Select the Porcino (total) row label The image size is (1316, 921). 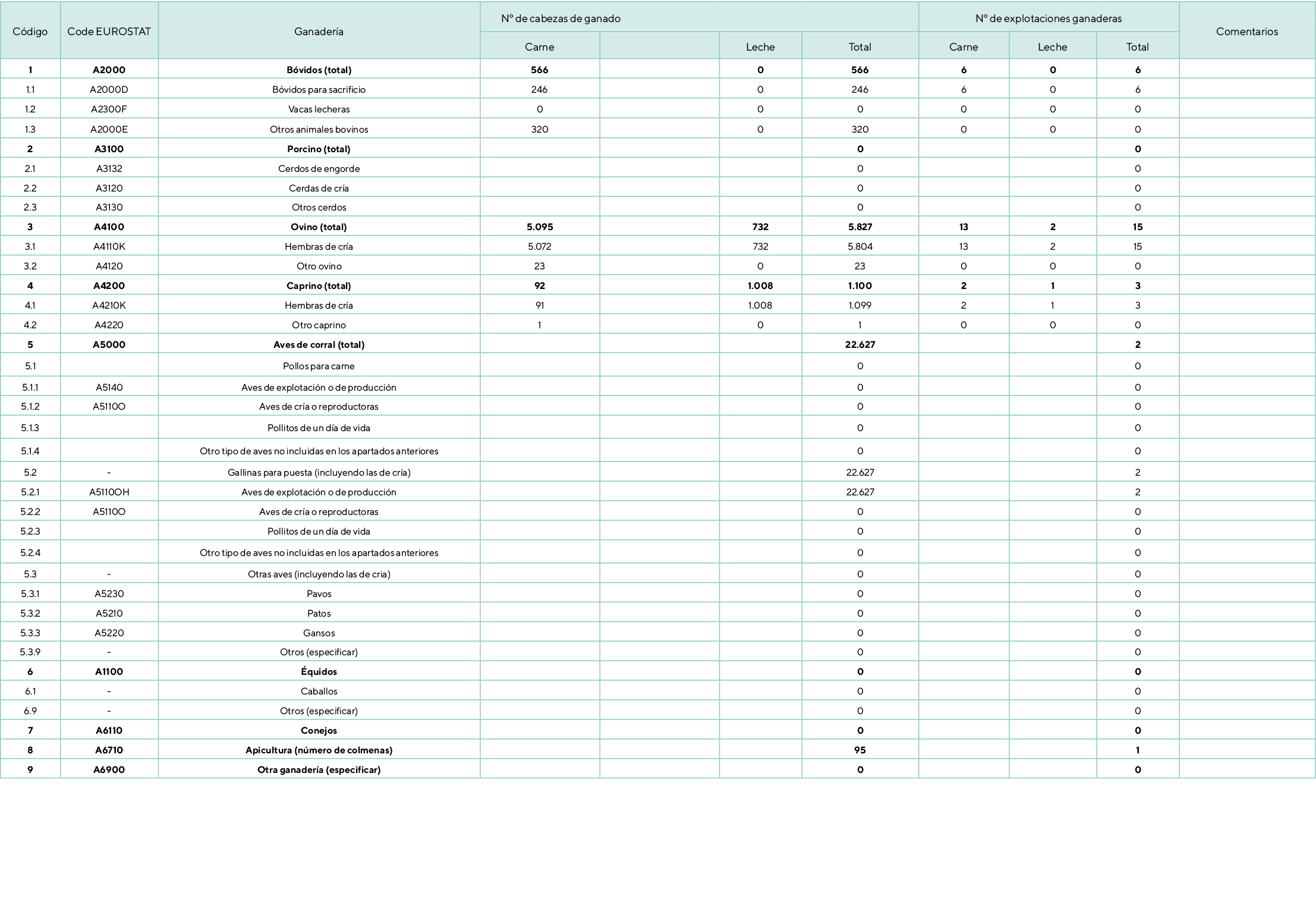pos(319,149)
